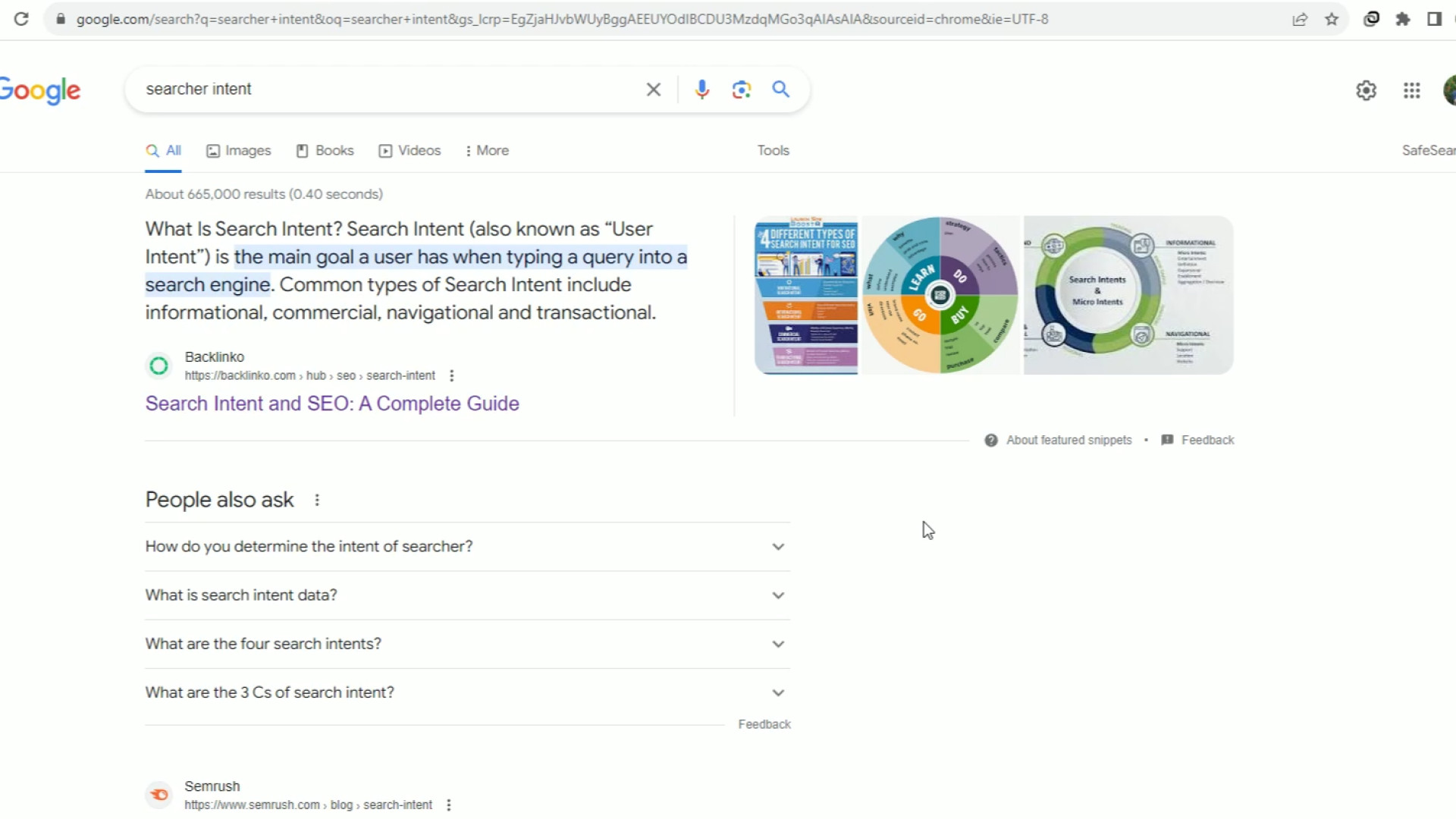This screenshot has height=819, width=1456.
Task: Open Google Lens image search icon
Action: [742, 89]
